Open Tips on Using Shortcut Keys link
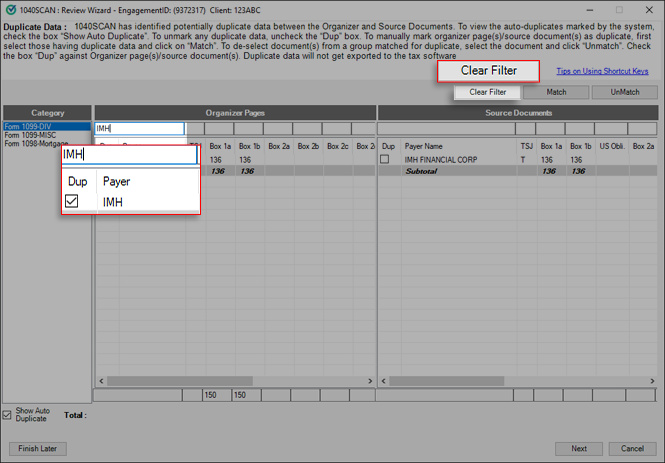The width and height of the screenshot is (665, 463). point(602,71)
